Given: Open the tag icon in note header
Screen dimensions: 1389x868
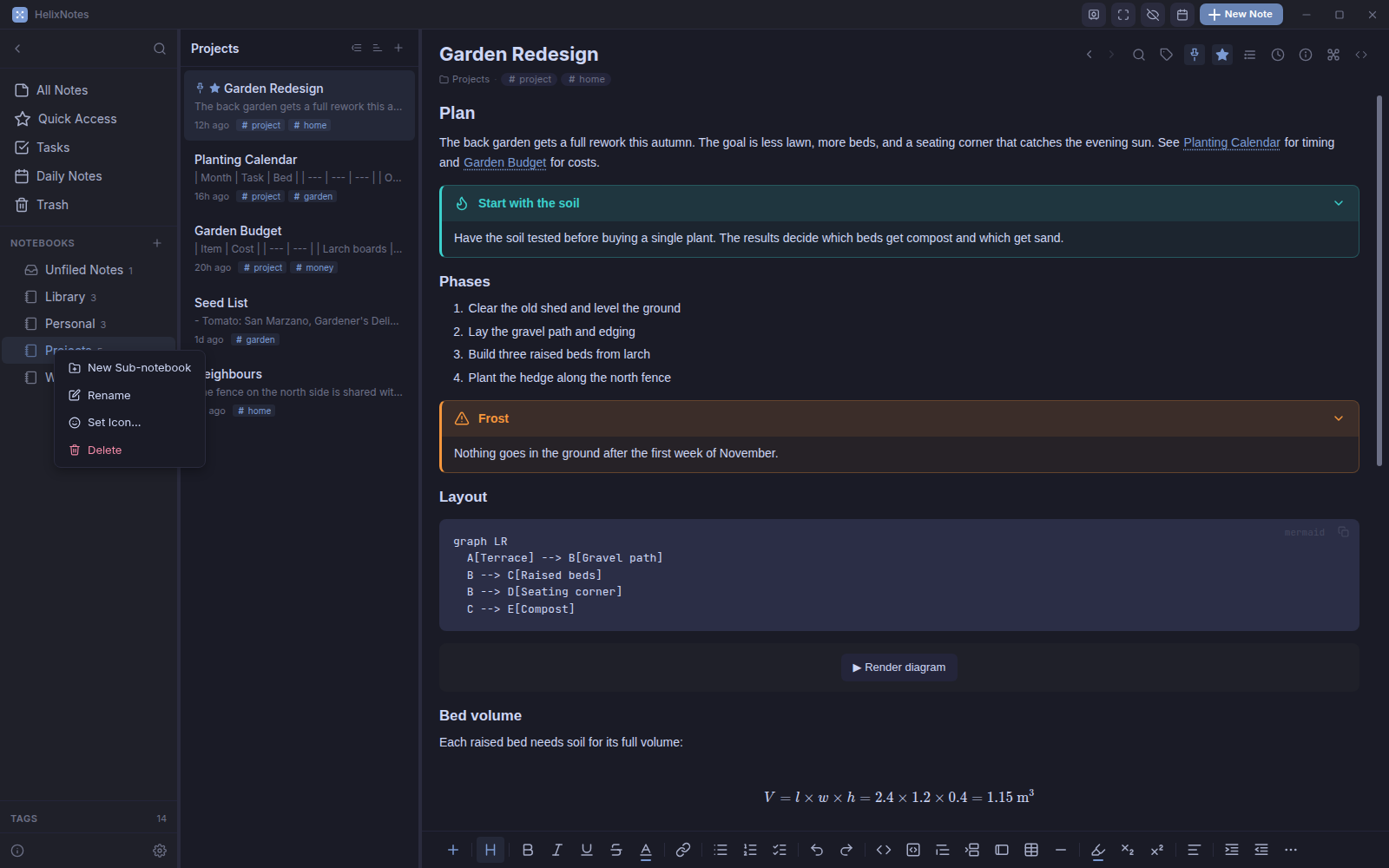Looking at the screenshot, I should pyautogui.click(x=1167, y=55).
